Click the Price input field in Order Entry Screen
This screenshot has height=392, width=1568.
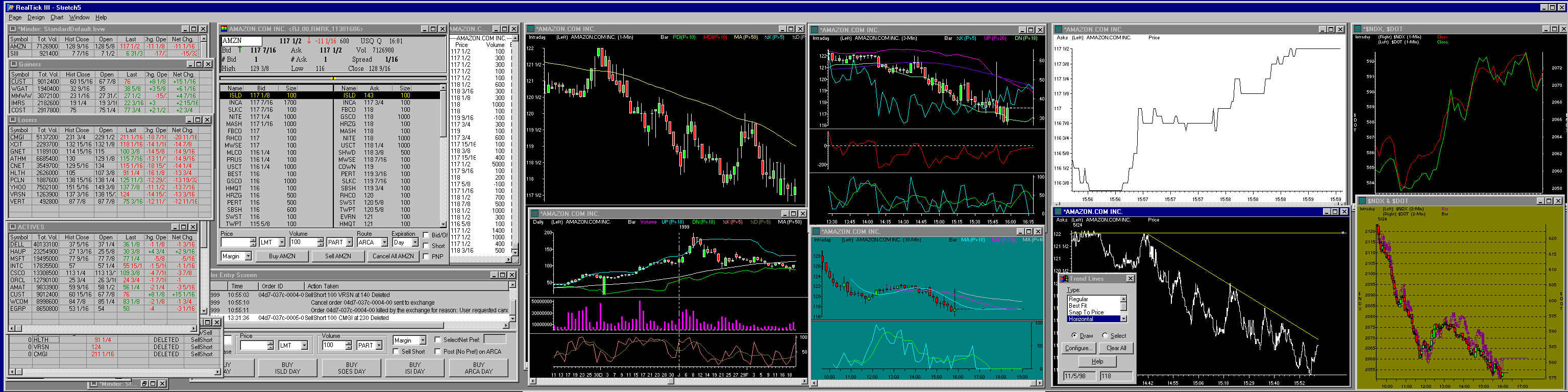click(x=253, y=345)
